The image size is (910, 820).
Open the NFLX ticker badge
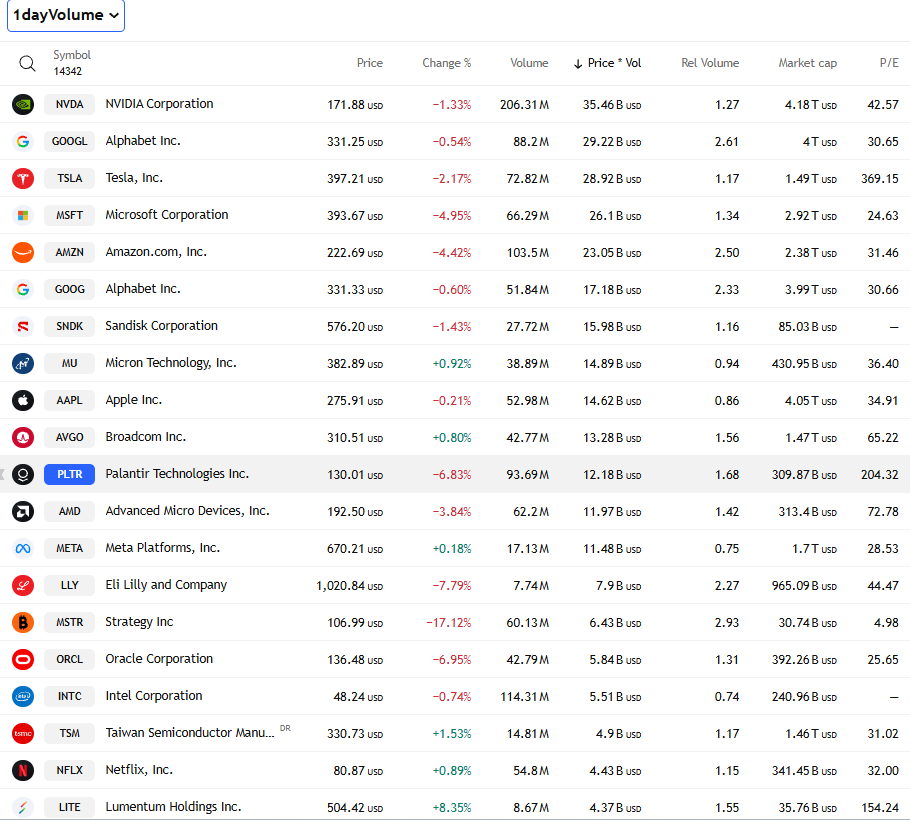pos(70,771)
